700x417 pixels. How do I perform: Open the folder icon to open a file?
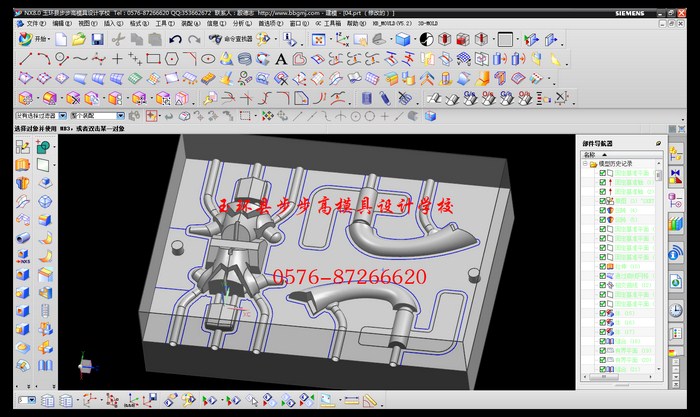(78, 39)
